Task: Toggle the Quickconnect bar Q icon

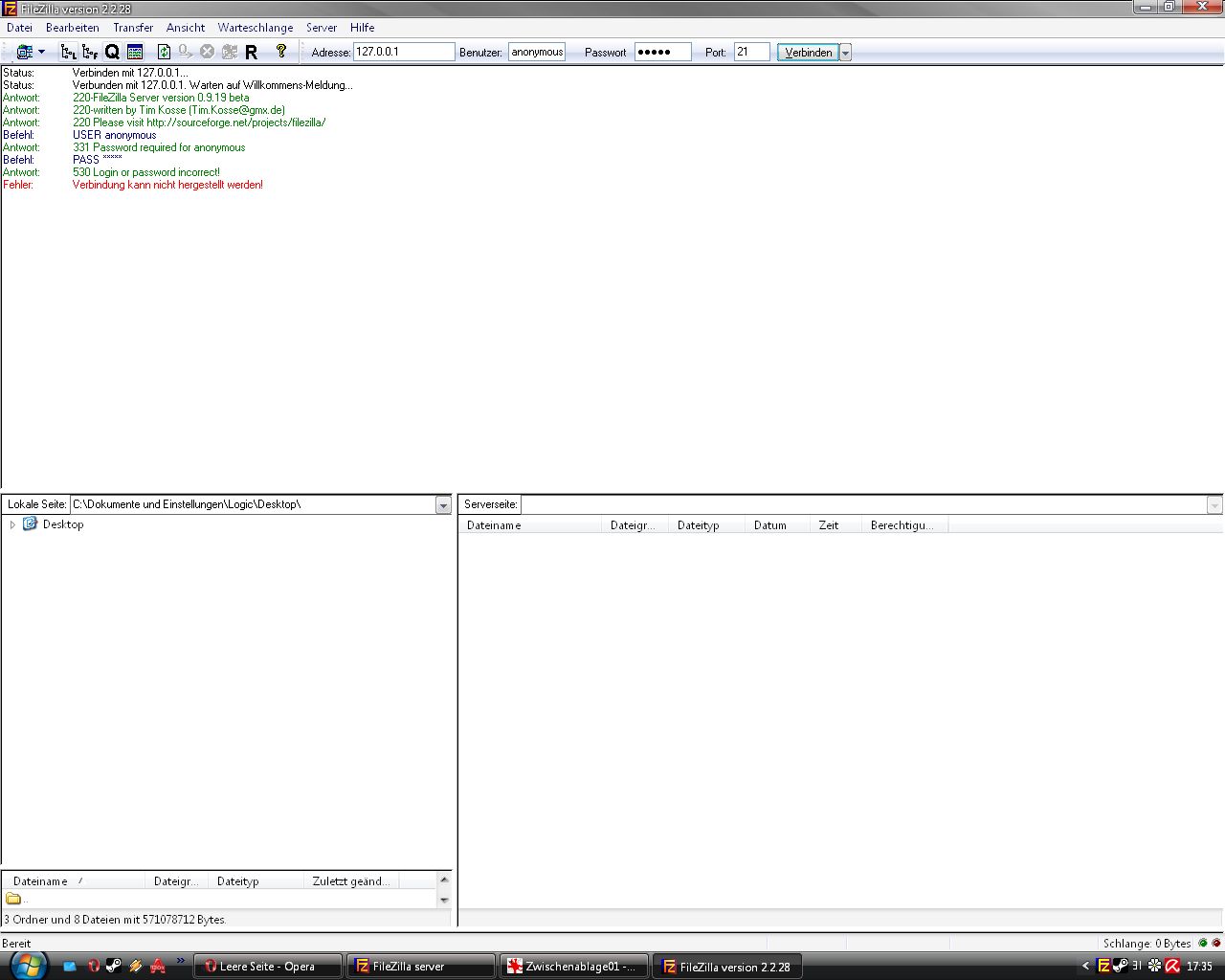Action: 112,52
